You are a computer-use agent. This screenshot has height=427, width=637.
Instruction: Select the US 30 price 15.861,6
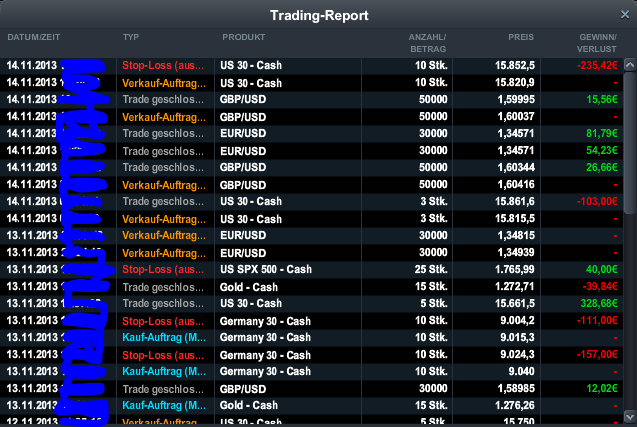tap(515, 202)
